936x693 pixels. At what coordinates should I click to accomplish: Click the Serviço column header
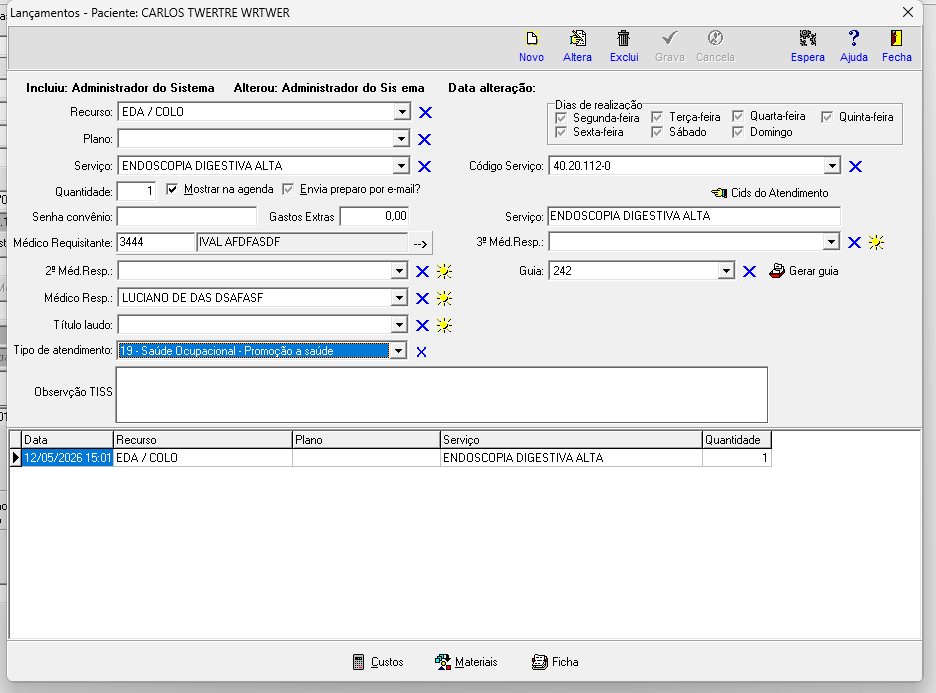(571, 440)
